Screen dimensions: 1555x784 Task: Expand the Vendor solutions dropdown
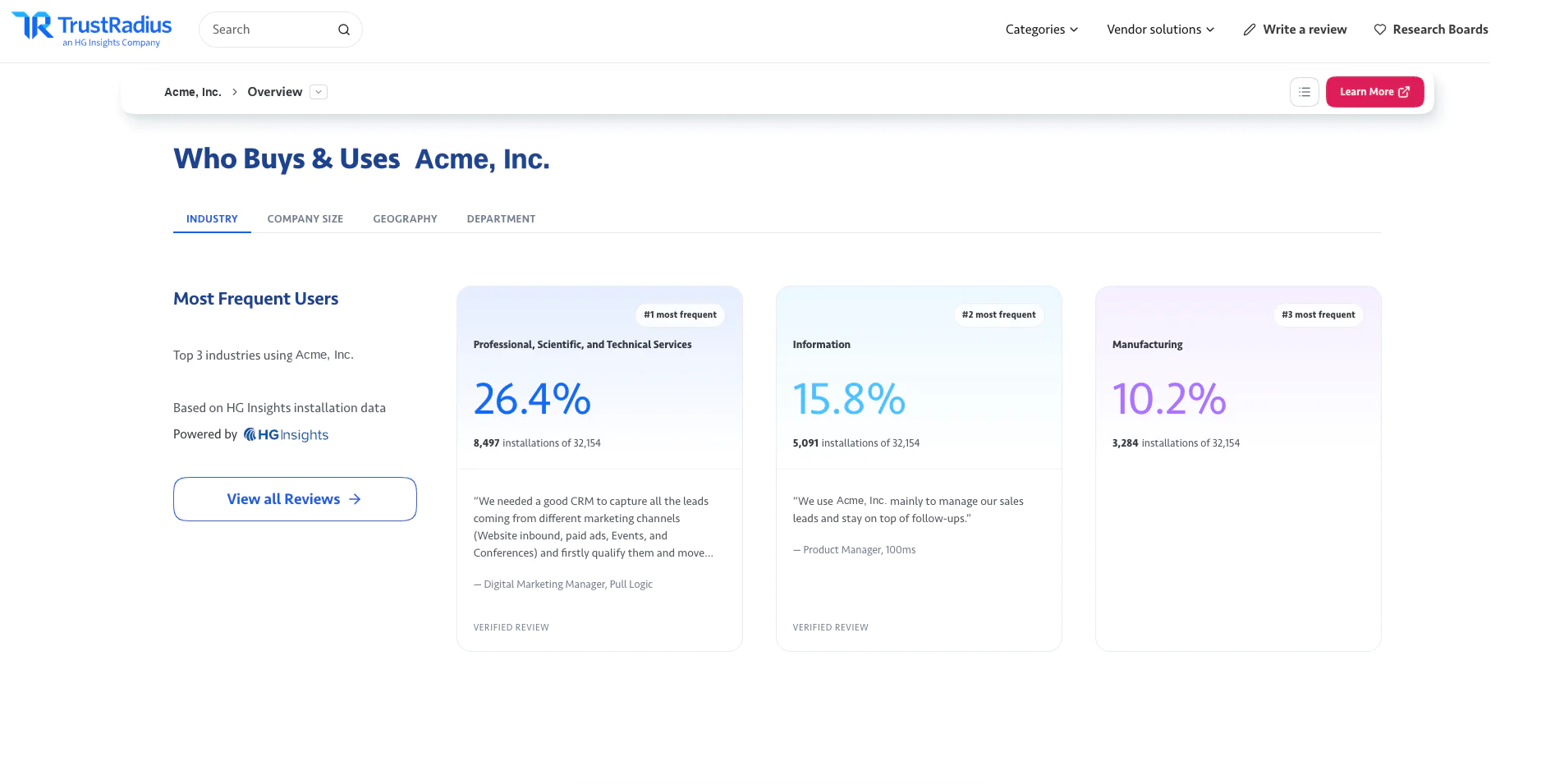pos(1161,30)
